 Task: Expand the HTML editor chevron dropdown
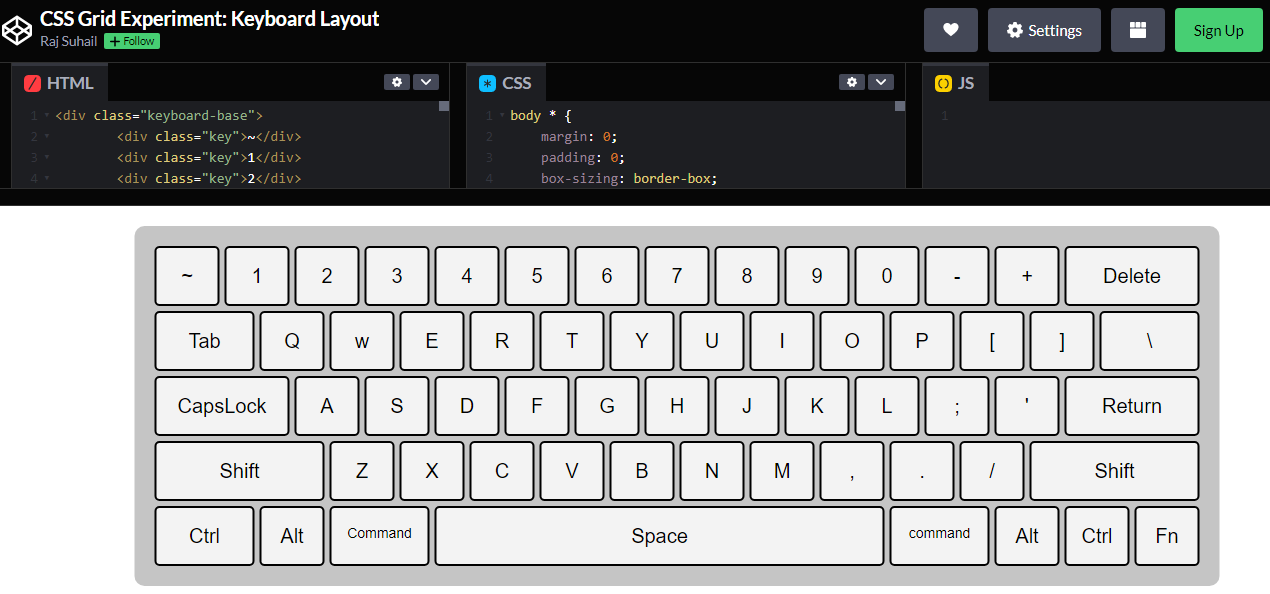pyautogui.click(x=425, y=82)
